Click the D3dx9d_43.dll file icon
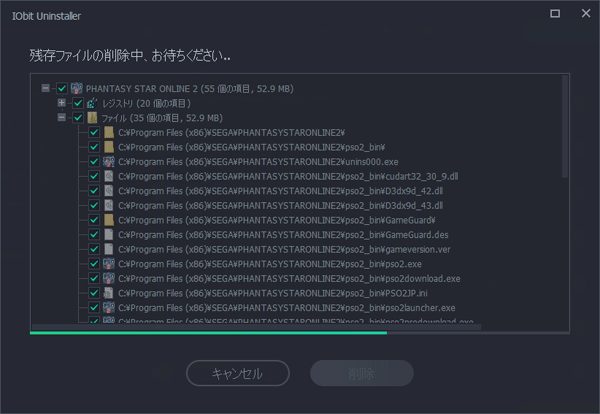This screenshot has width=600, height=414. [x=109, y=205]
